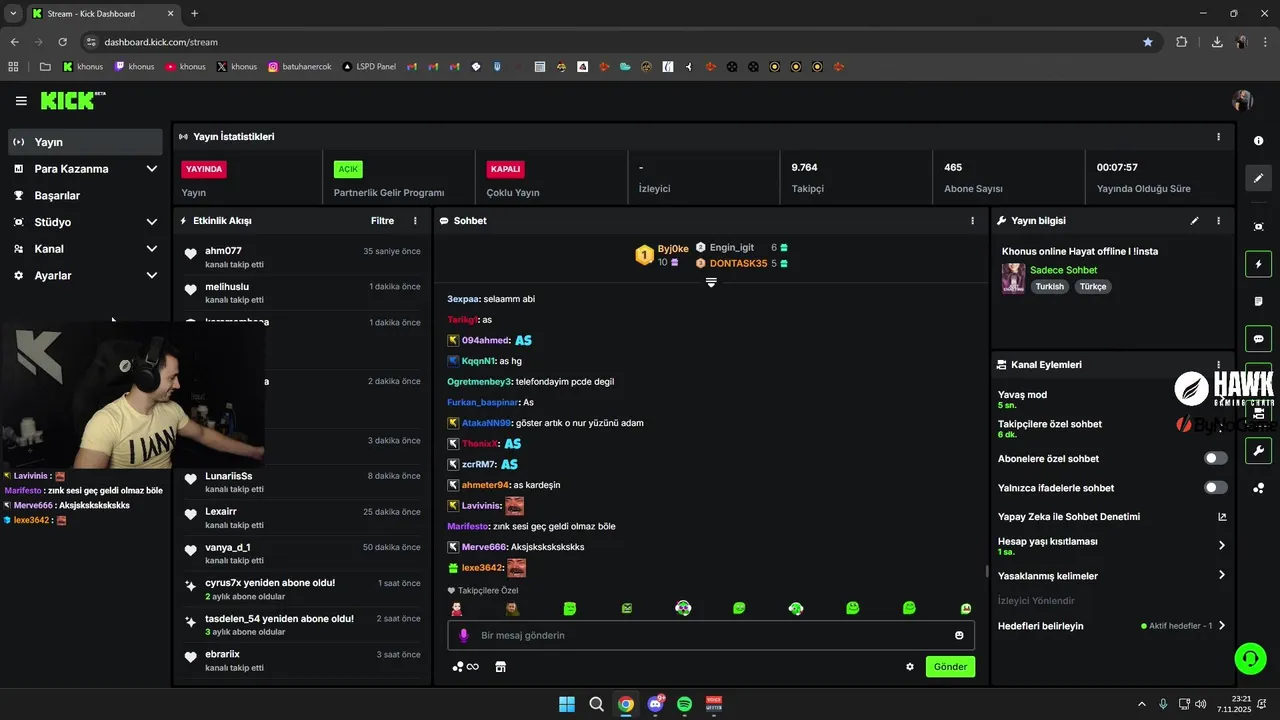The image size is (1280, 720).
Task: Open the batuhanercok Instagram bookmark
Action: (299, 67)
